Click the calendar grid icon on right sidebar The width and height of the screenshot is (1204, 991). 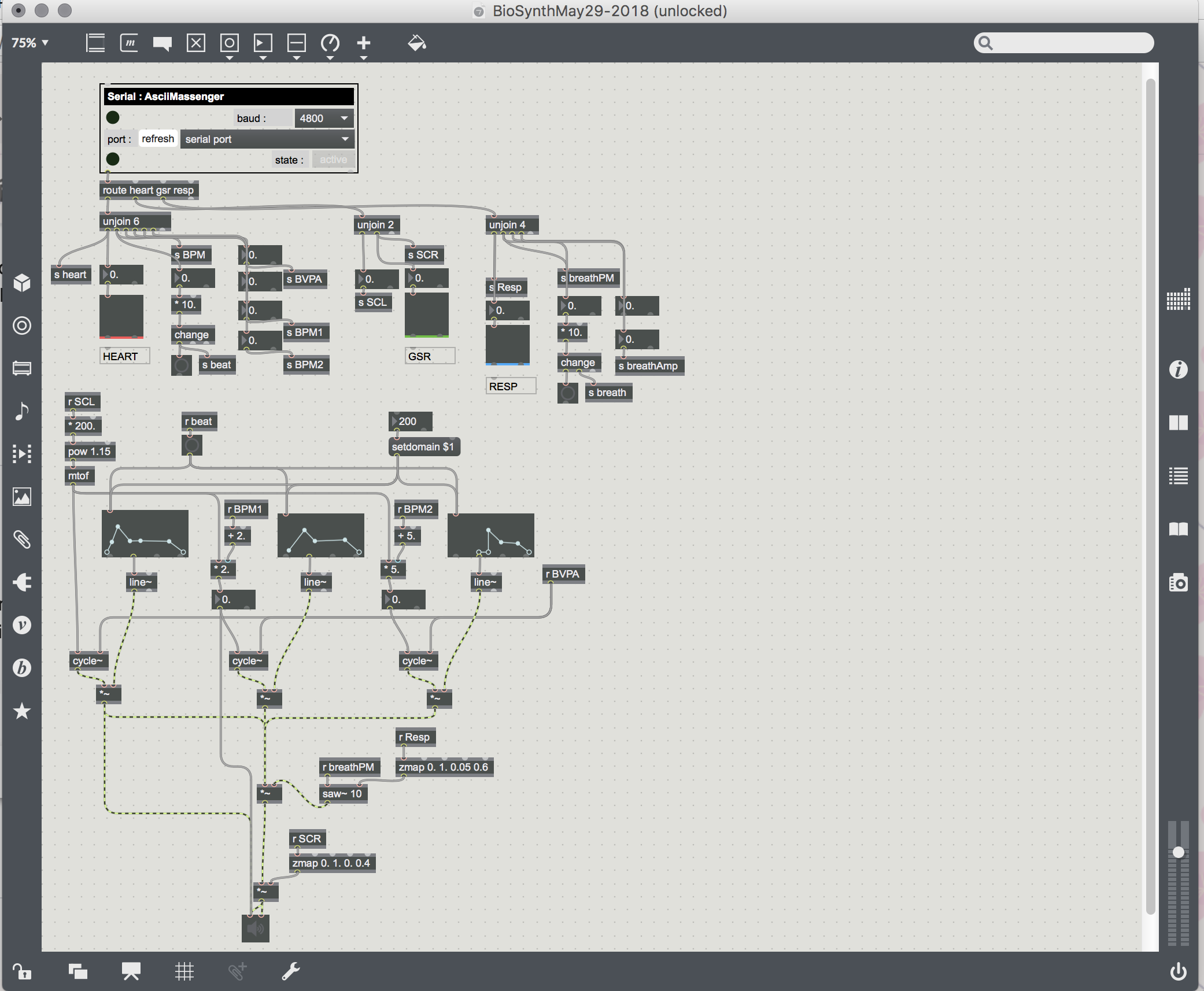click(x=1178, y=299)
